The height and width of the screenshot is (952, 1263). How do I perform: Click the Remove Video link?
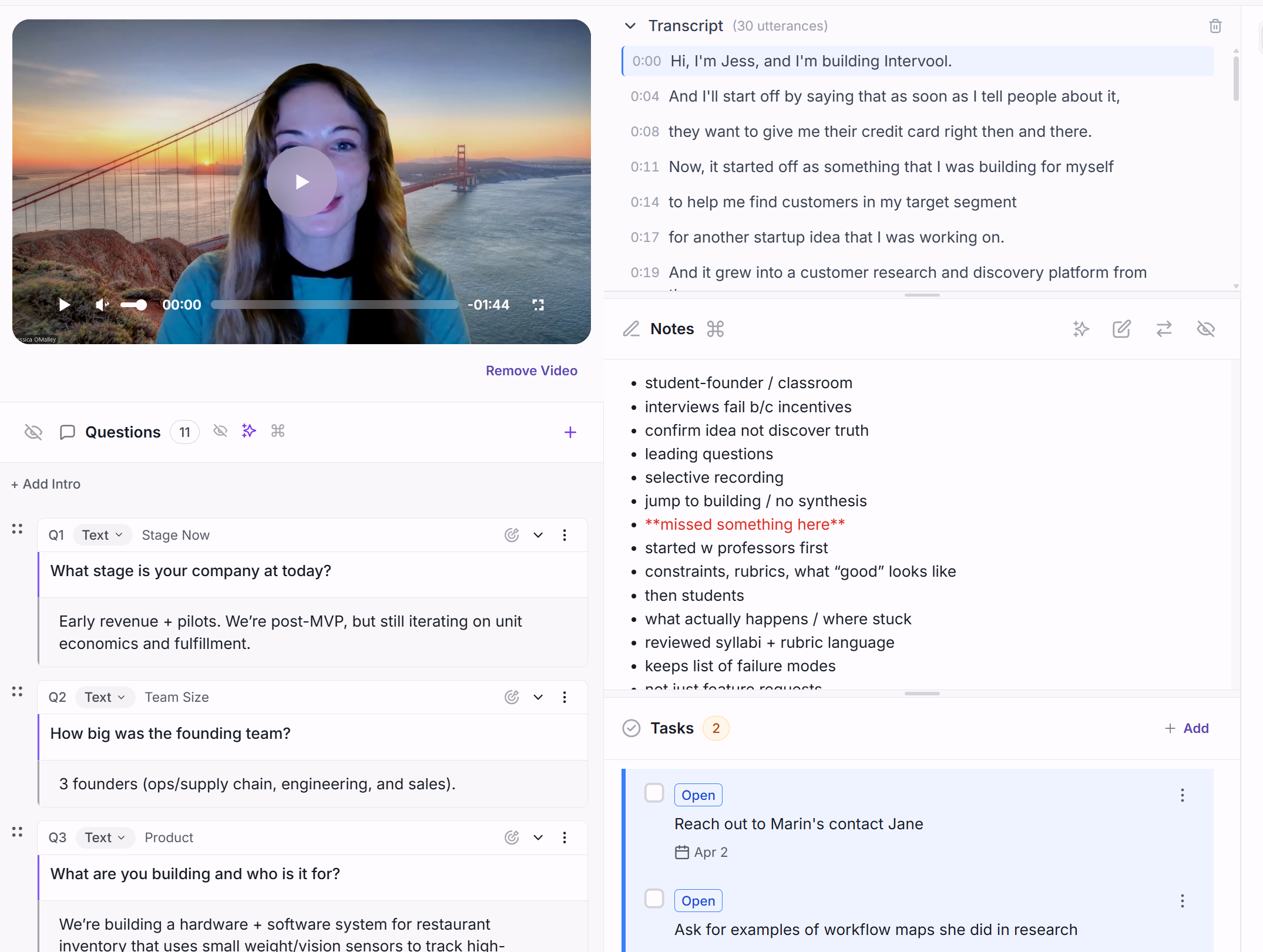pos(532,371)
